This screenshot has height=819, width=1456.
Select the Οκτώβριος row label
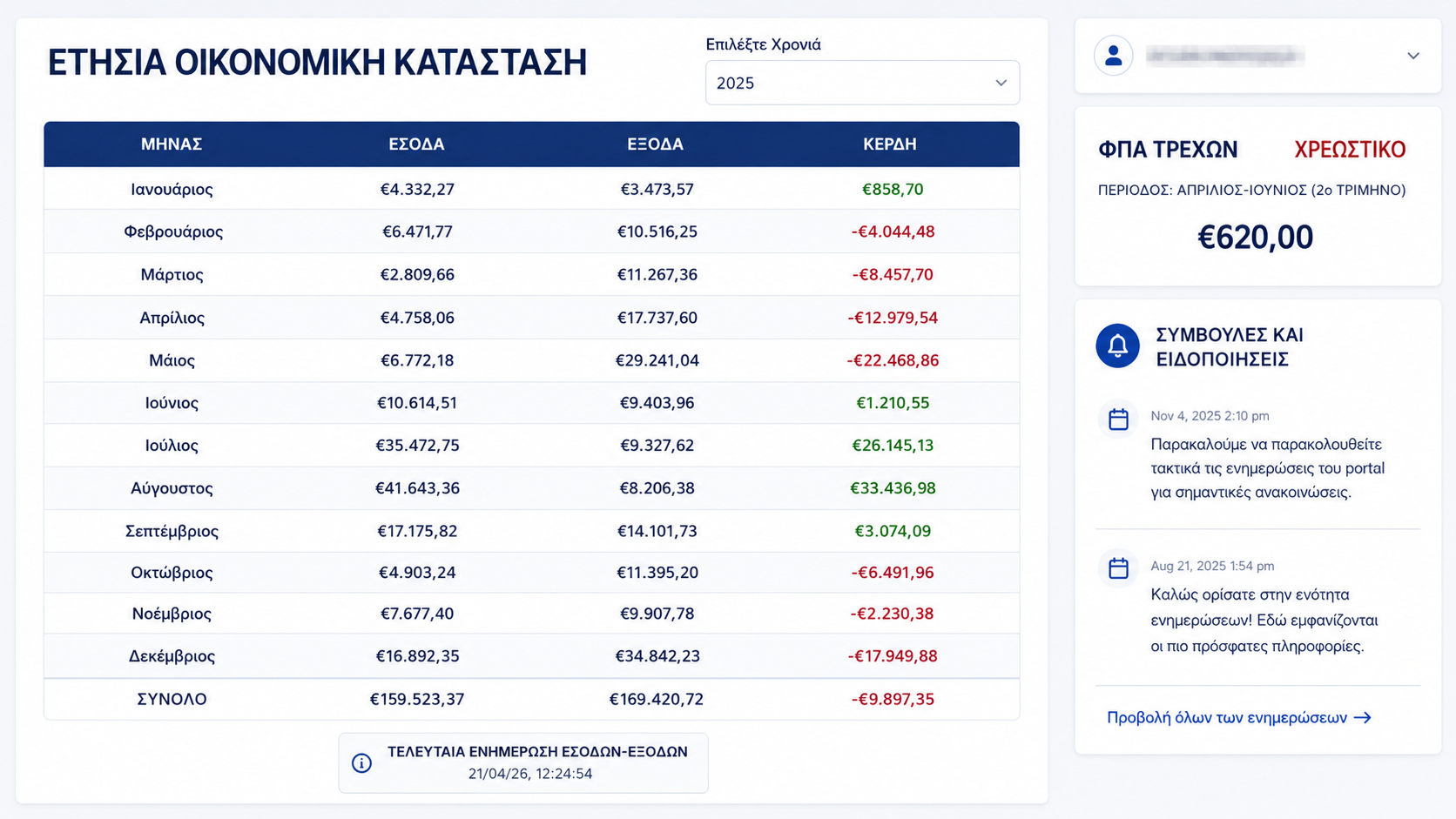coord(172,573)
